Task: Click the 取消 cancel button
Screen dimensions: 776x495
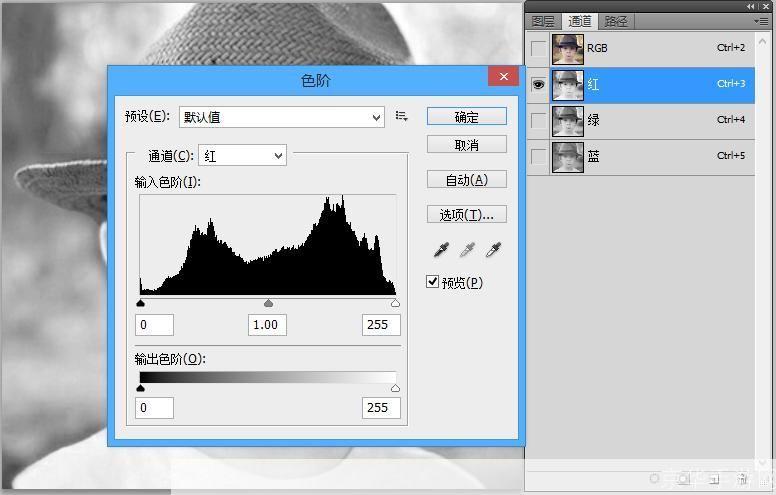Action: point(467,145)
